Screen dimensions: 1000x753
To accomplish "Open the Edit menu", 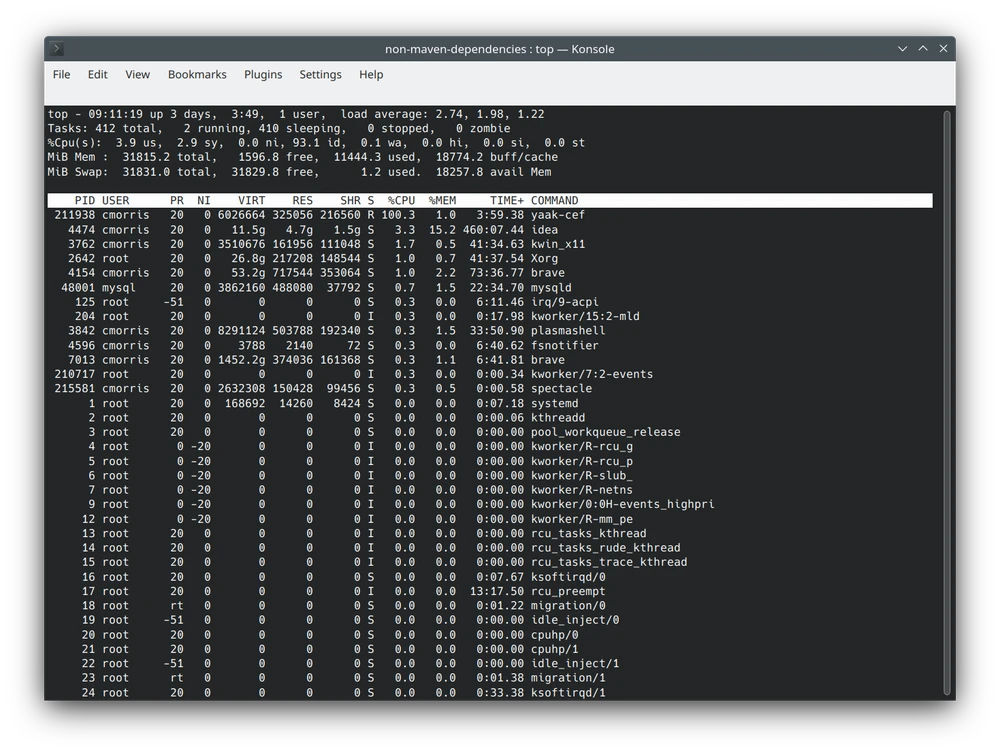I will tap(98, 75).
